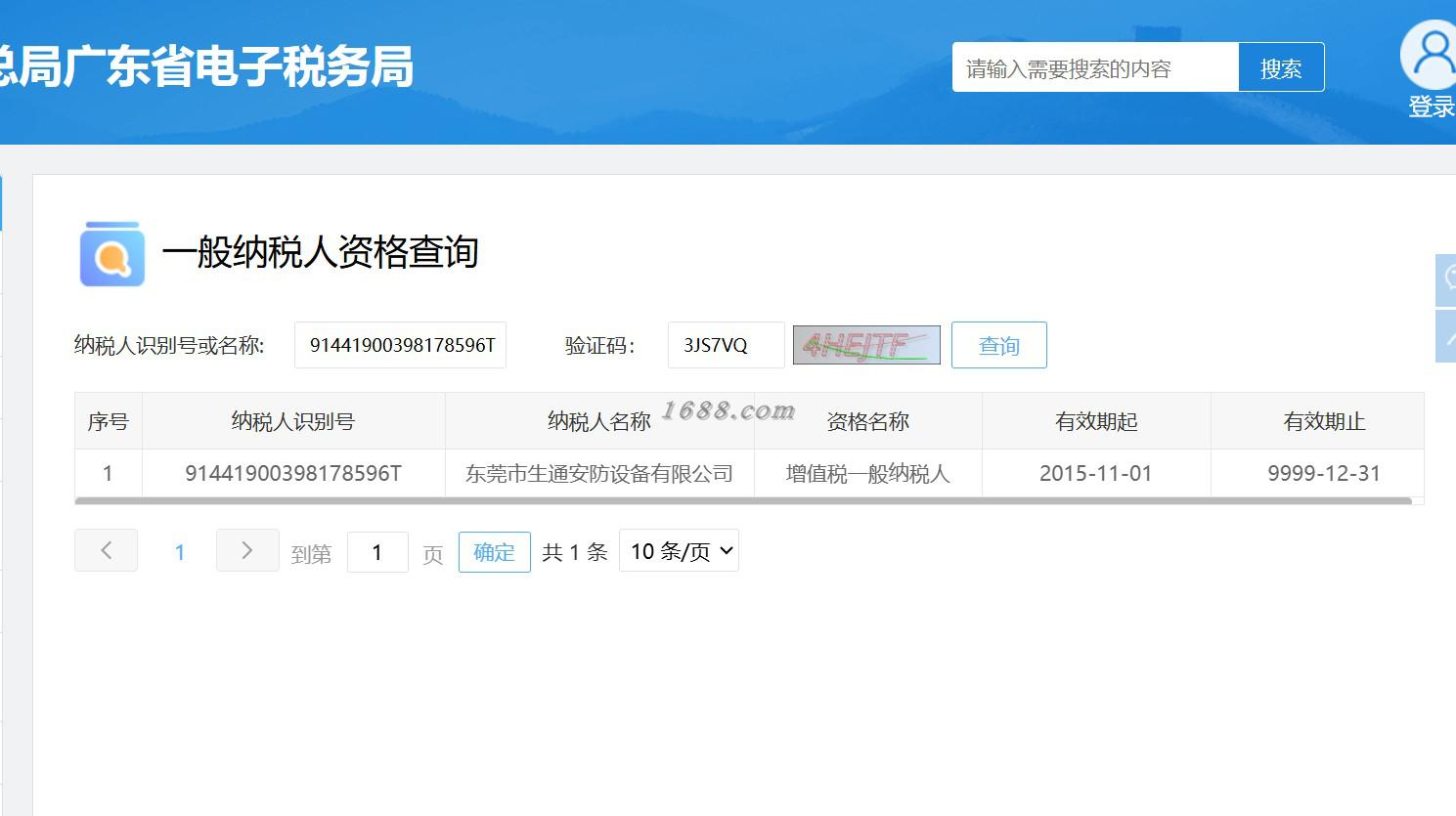Screen dimensions: 1456x816
Task: Open the chat support side icon
Action: [x=1446, y=279]
